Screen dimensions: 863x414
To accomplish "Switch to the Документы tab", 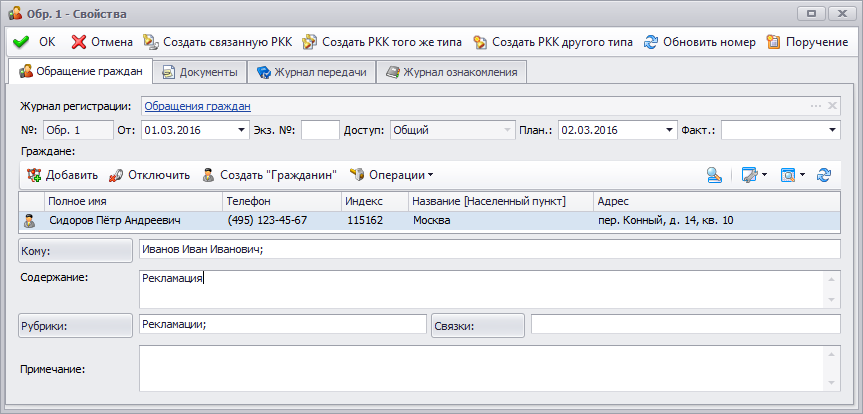I will click(x=200, y=72).
